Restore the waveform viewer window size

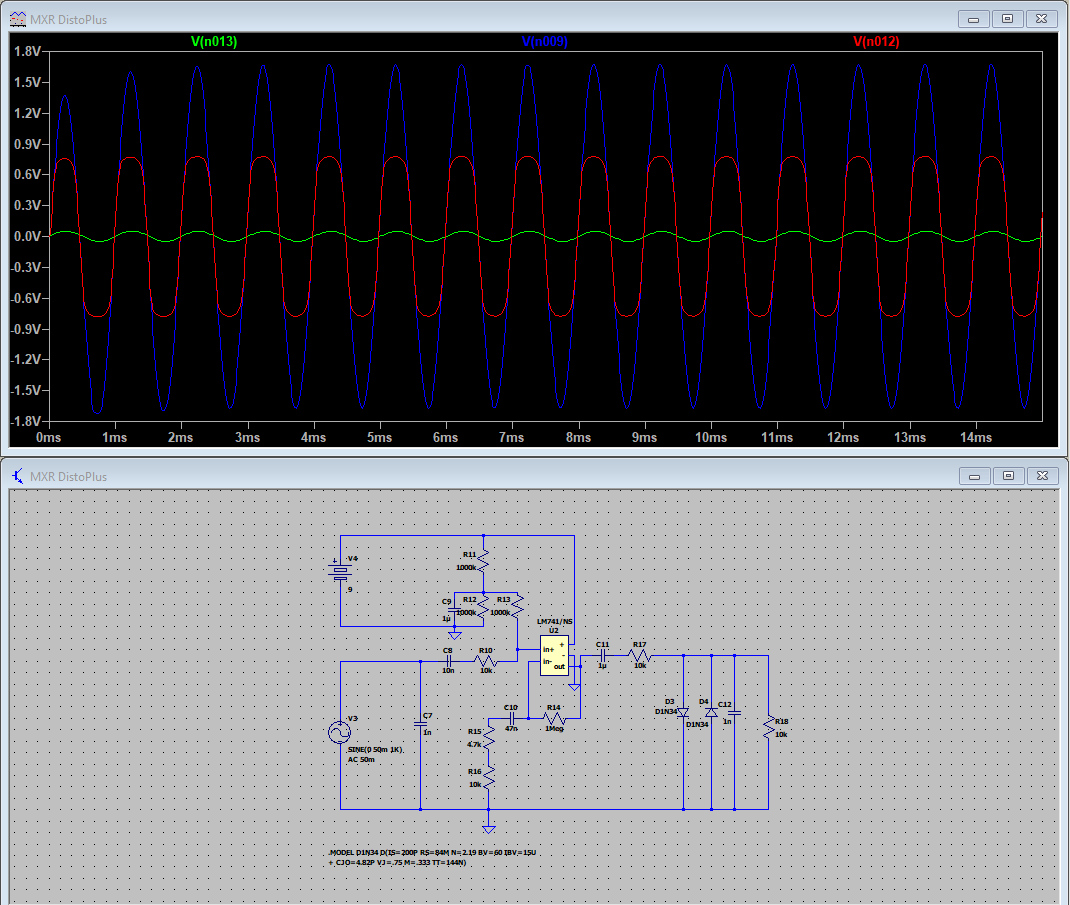pyautogui.click(x=1005, y=17)
